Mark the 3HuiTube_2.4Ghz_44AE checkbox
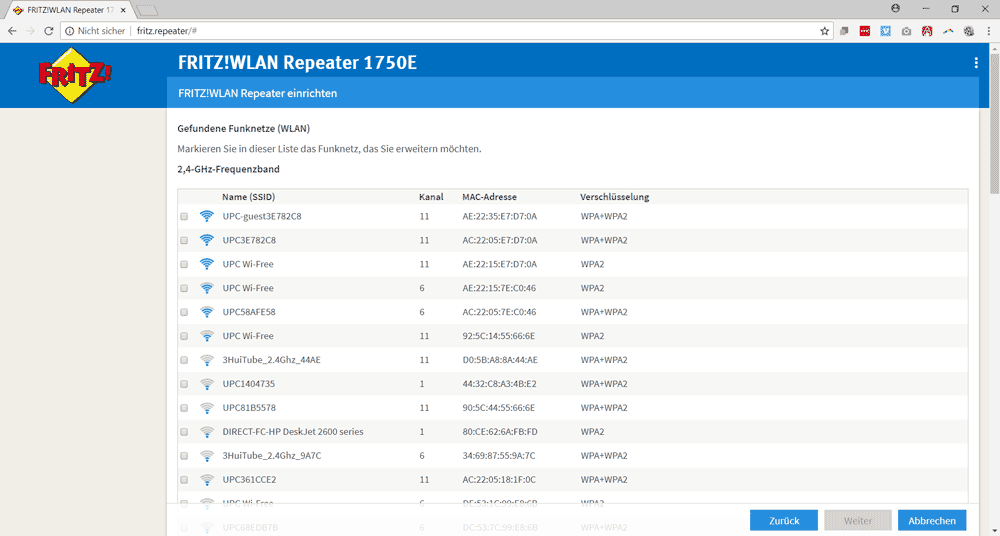 (184, 361)
